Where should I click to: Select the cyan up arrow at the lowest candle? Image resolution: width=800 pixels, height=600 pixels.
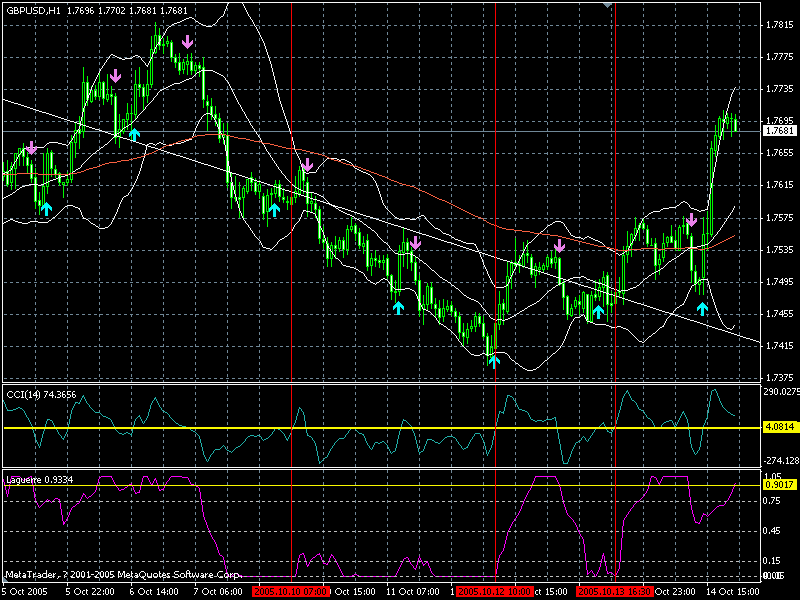coord(494,361)
